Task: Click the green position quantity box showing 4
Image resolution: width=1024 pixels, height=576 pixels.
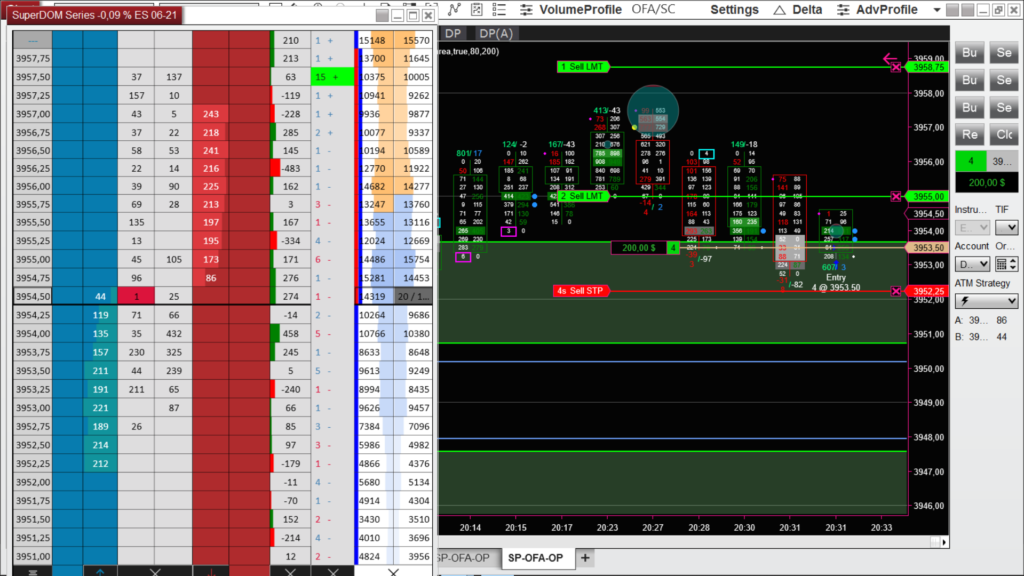Action: coord(969,162)
